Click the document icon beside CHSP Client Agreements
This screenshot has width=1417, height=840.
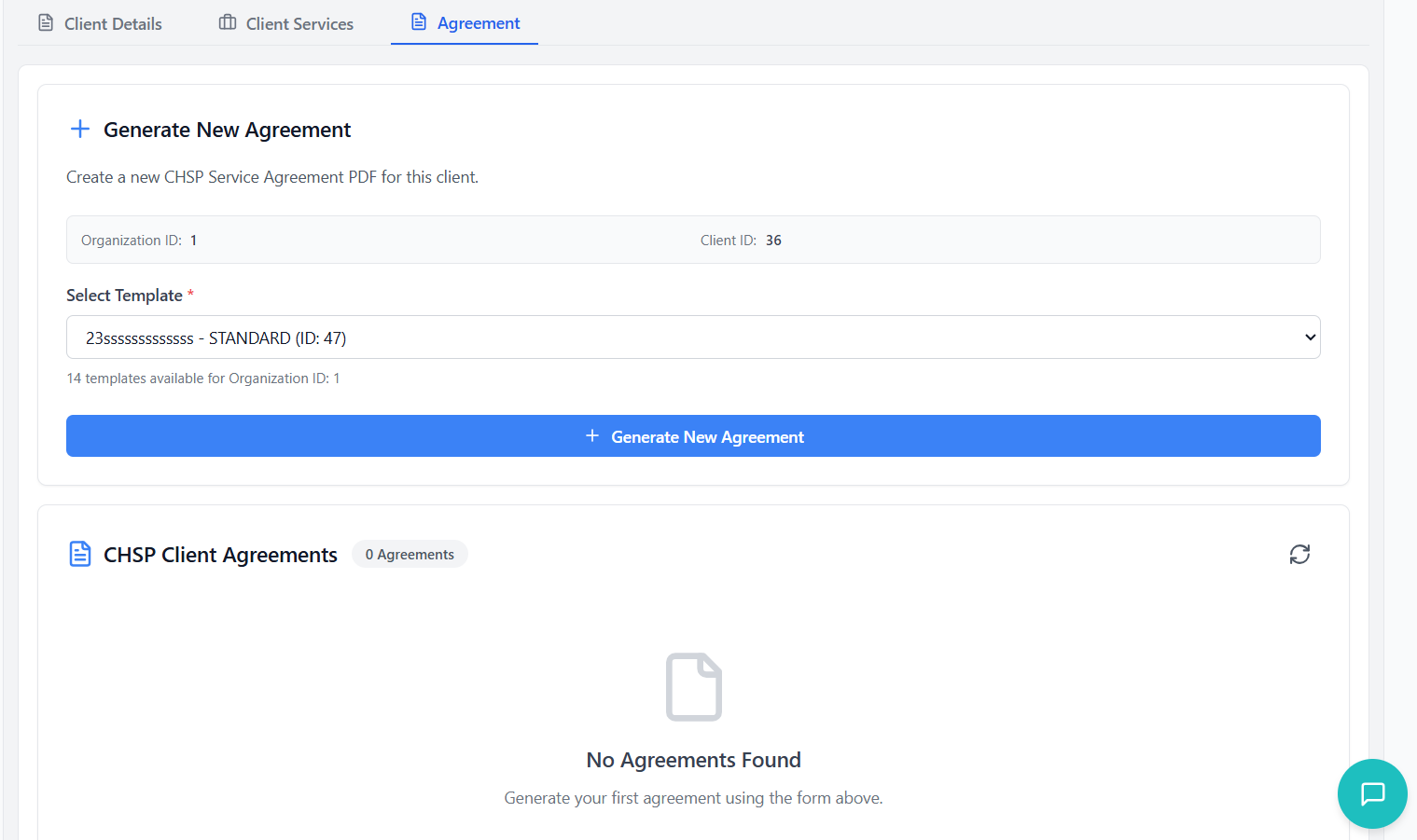click(x=80, y=554)
